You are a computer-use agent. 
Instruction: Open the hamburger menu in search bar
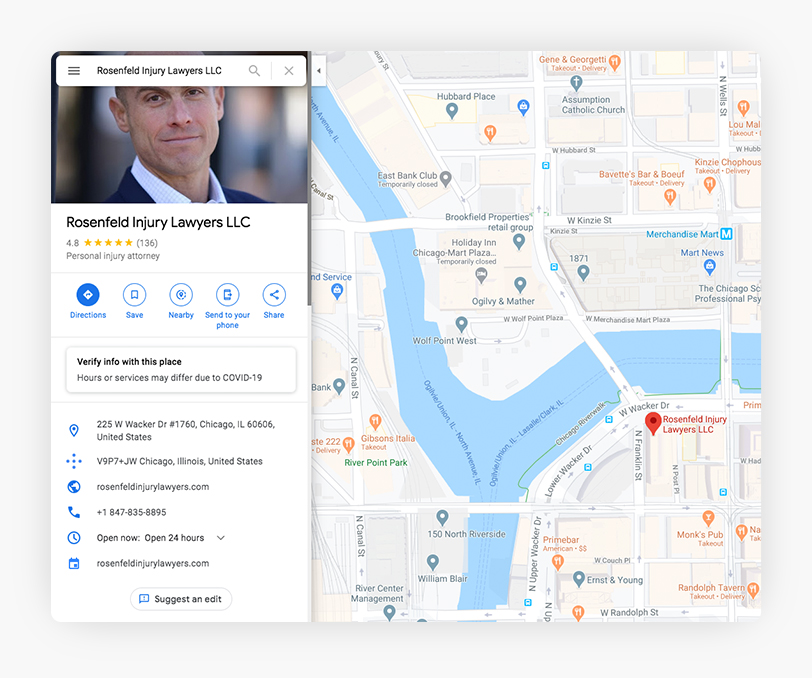(74, 71)
